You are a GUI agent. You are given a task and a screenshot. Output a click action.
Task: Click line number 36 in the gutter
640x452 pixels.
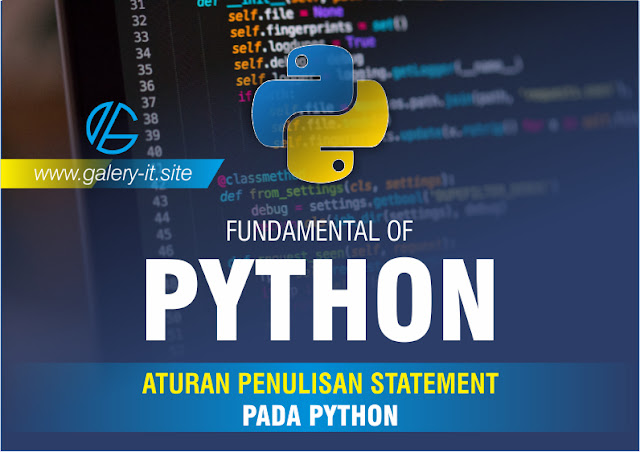click(x=147, y=86)
